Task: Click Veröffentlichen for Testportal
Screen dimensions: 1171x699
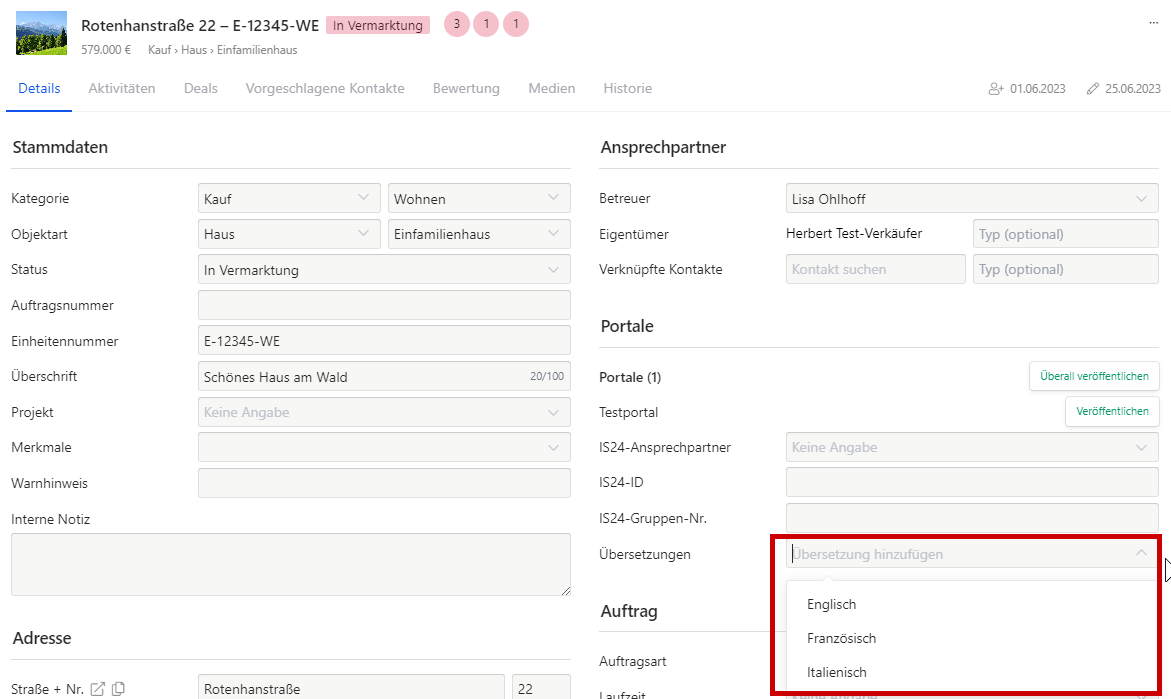Action: pos(1112,411)
